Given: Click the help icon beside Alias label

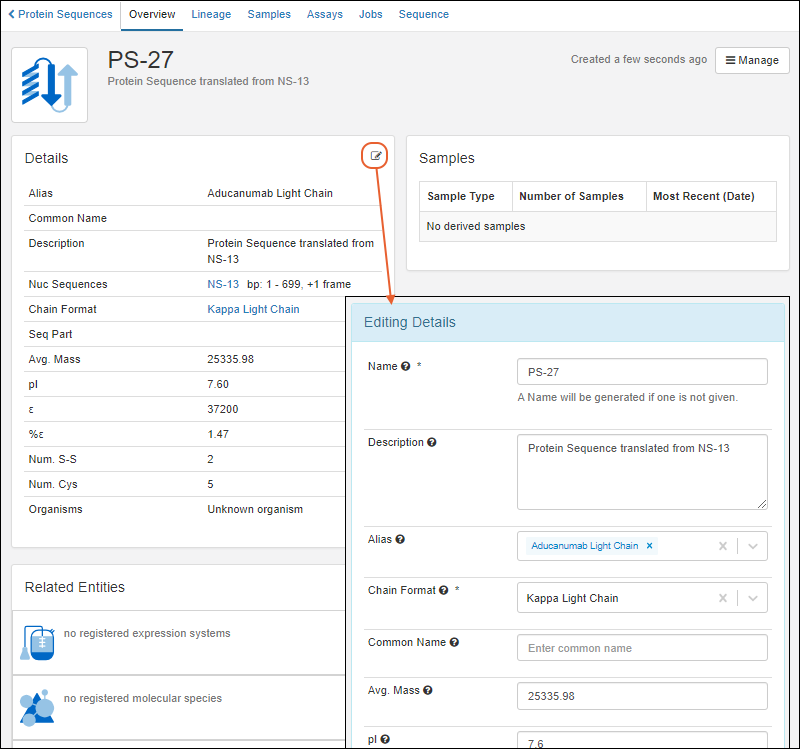Looking at the screenshot, I should pyautogui.click(x=400, y=539).
